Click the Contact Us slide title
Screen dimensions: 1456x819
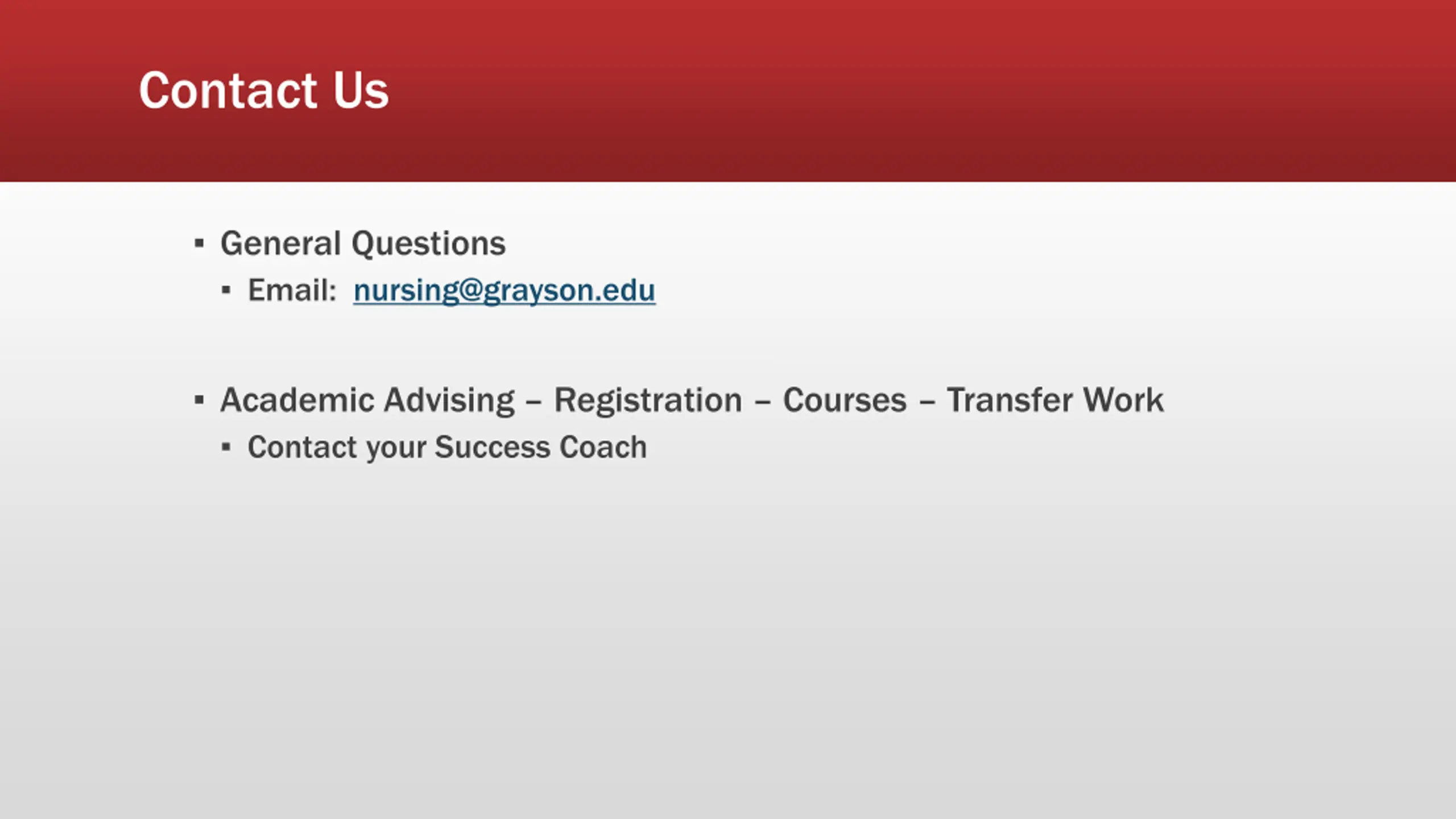264,90
